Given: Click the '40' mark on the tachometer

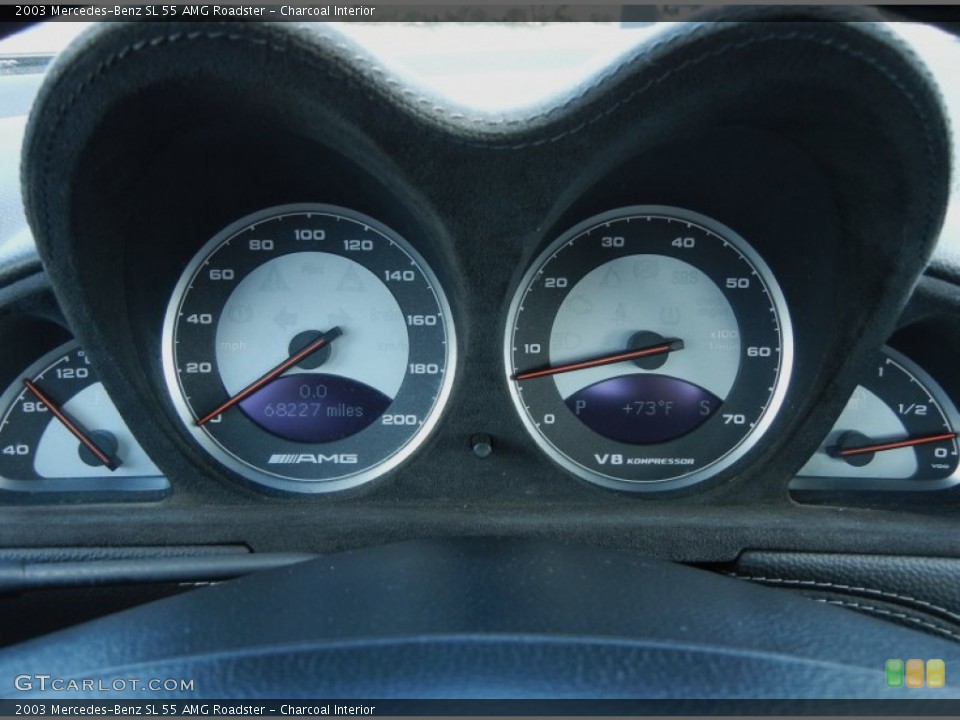Looking at the screenshot, I should [x=683, y=242].
